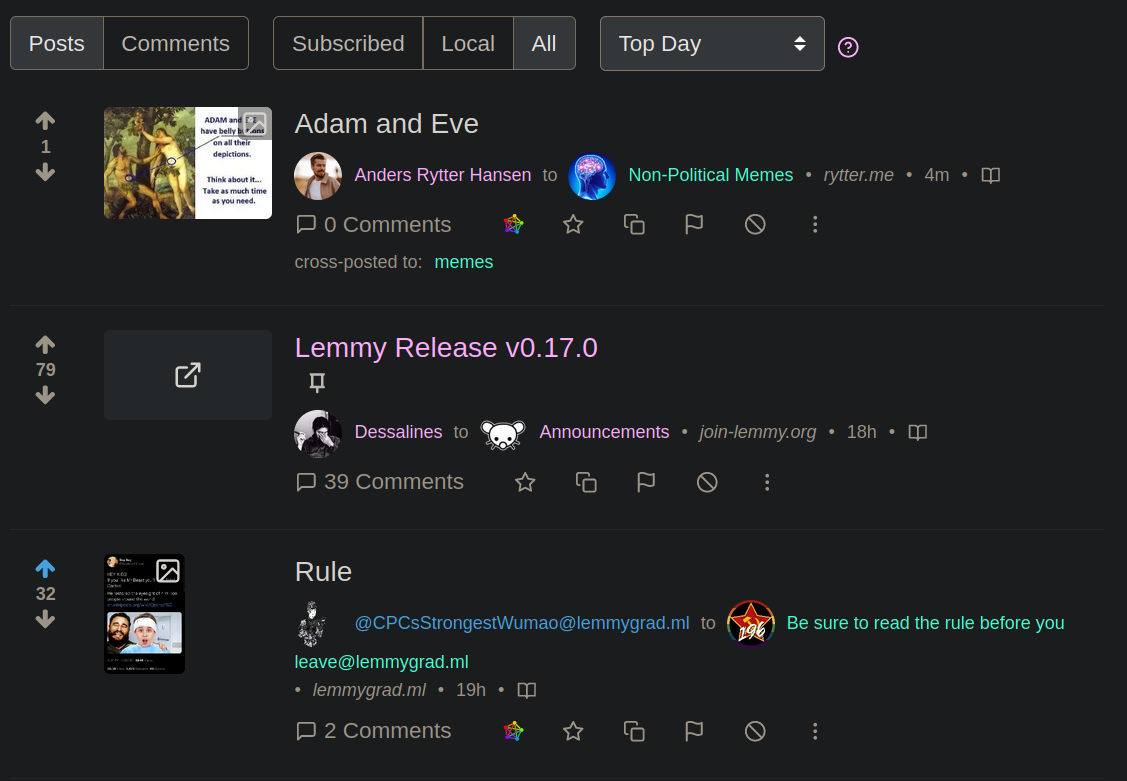Switch to the Comments tab
Screen dimensions: 1127x781
pos(175,43)
